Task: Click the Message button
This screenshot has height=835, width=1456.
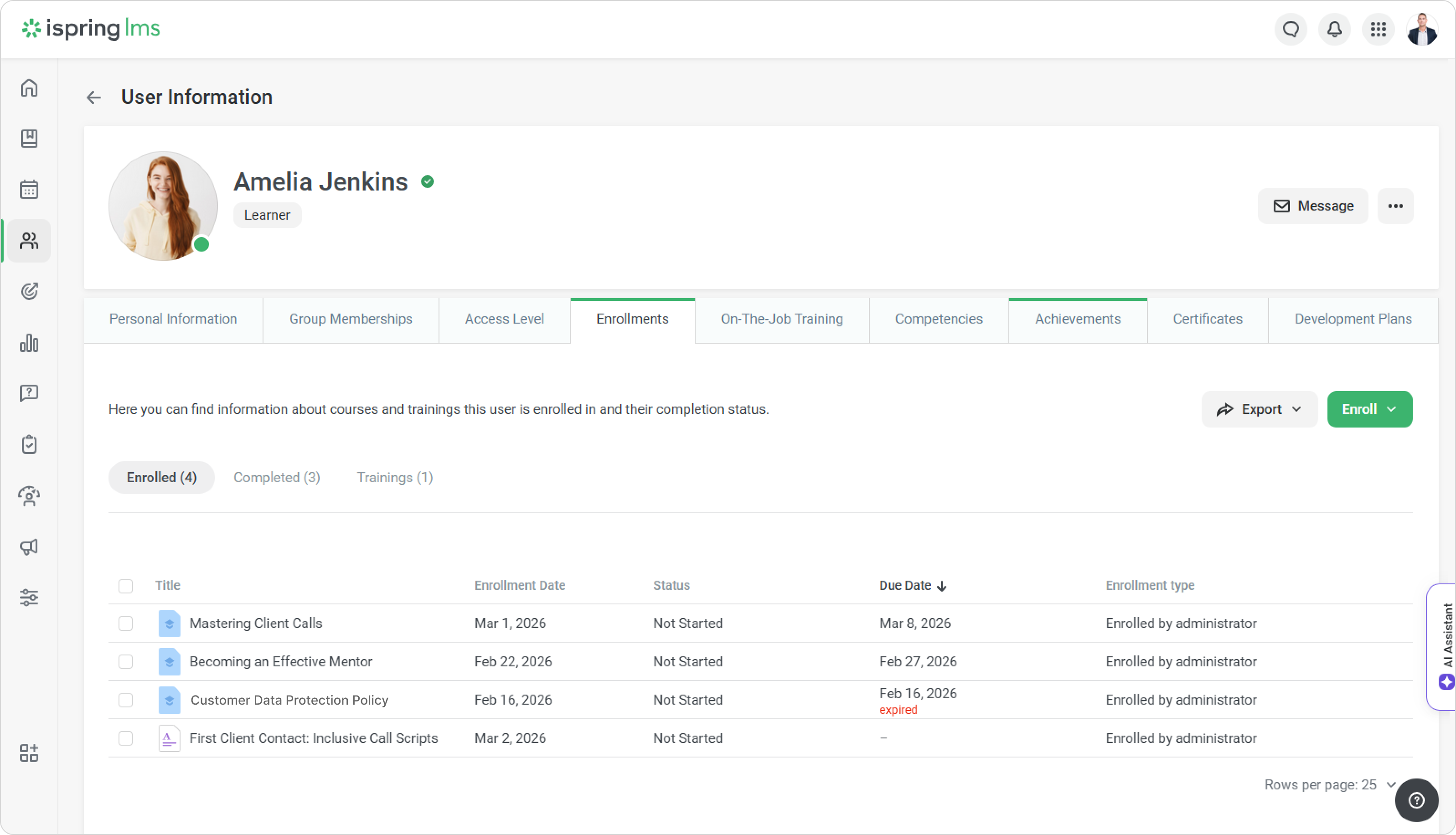Action: [x=1313, y=206]
